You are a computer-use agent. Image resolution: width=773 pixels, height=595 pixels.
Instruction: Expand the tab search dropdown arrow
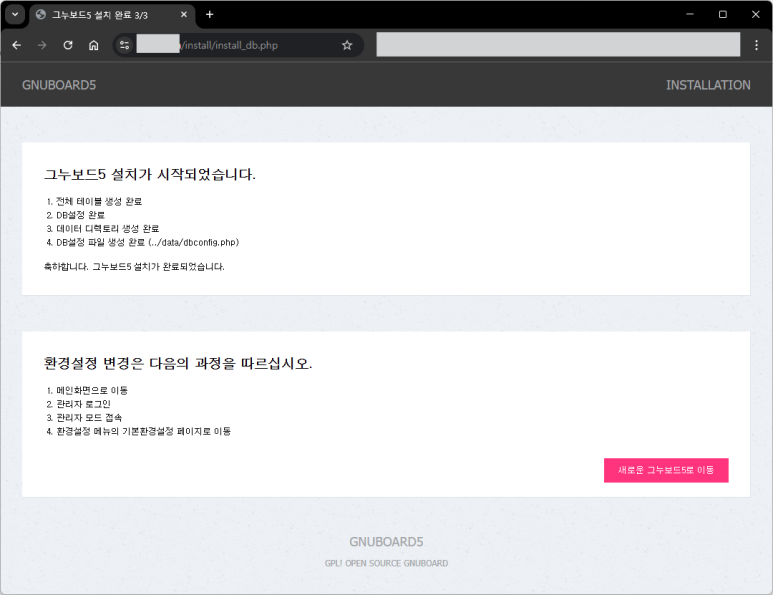tap(15, 14)
